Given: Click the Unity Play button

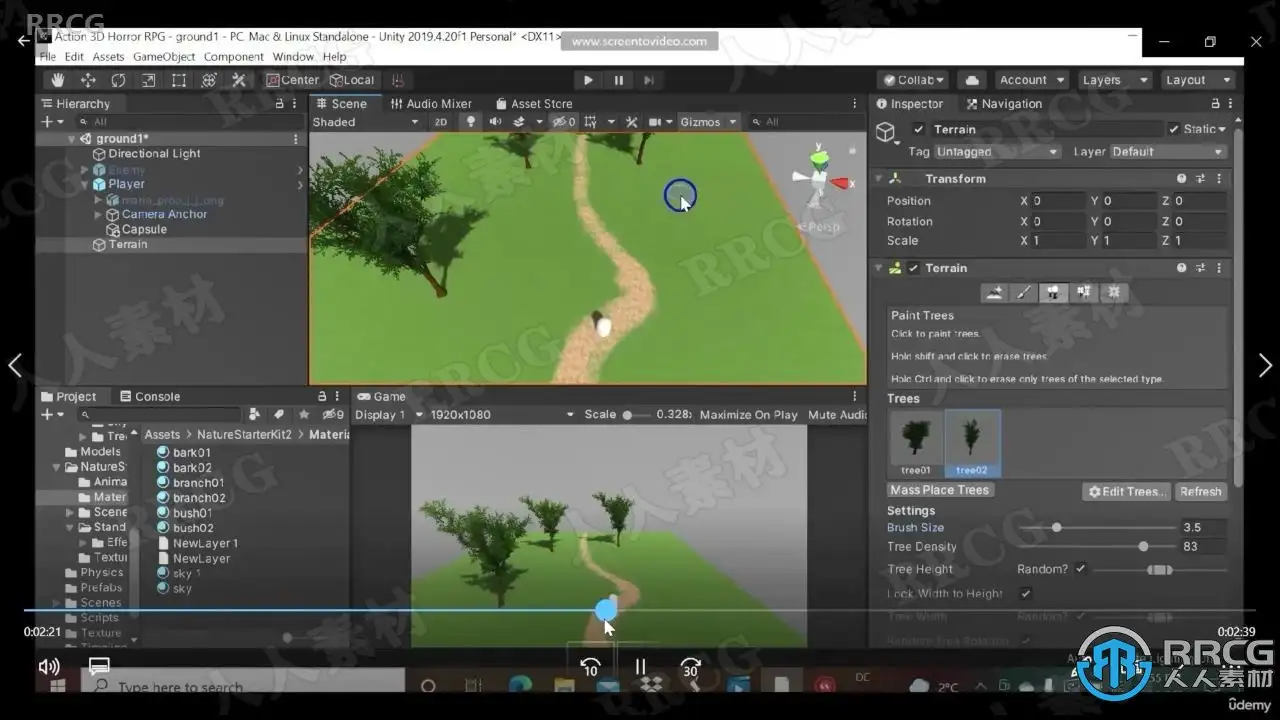Looking at the screenshot, I should [x=588, y=80].
